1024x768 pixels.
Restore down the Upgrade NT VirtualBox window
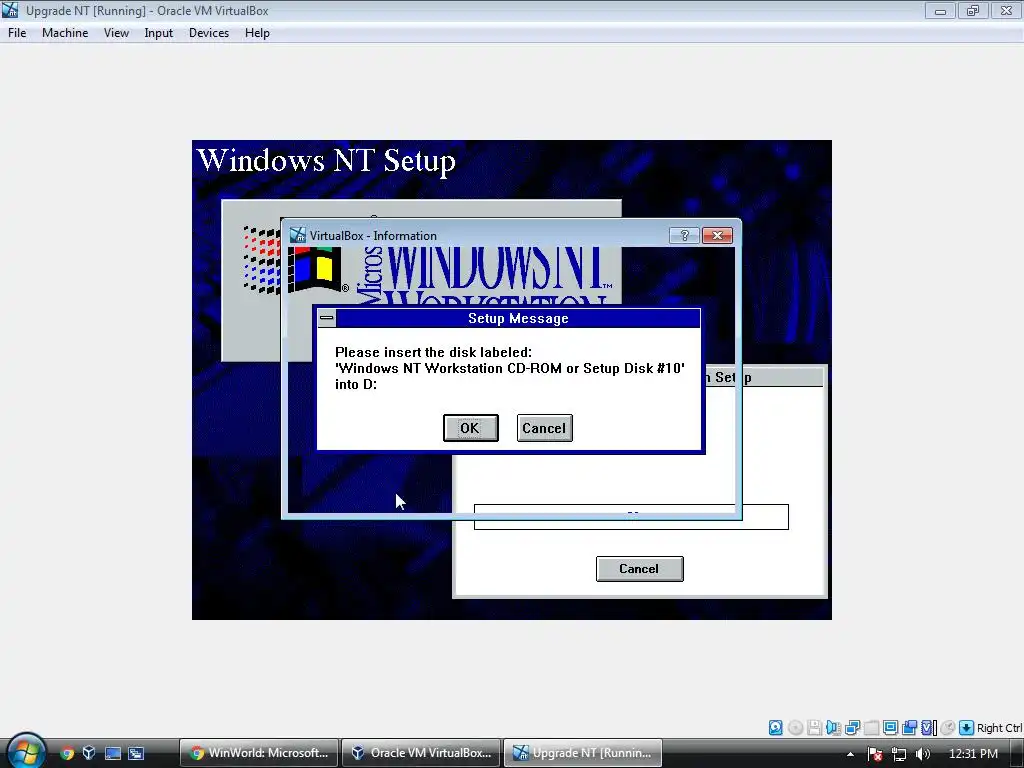[973, 10]
